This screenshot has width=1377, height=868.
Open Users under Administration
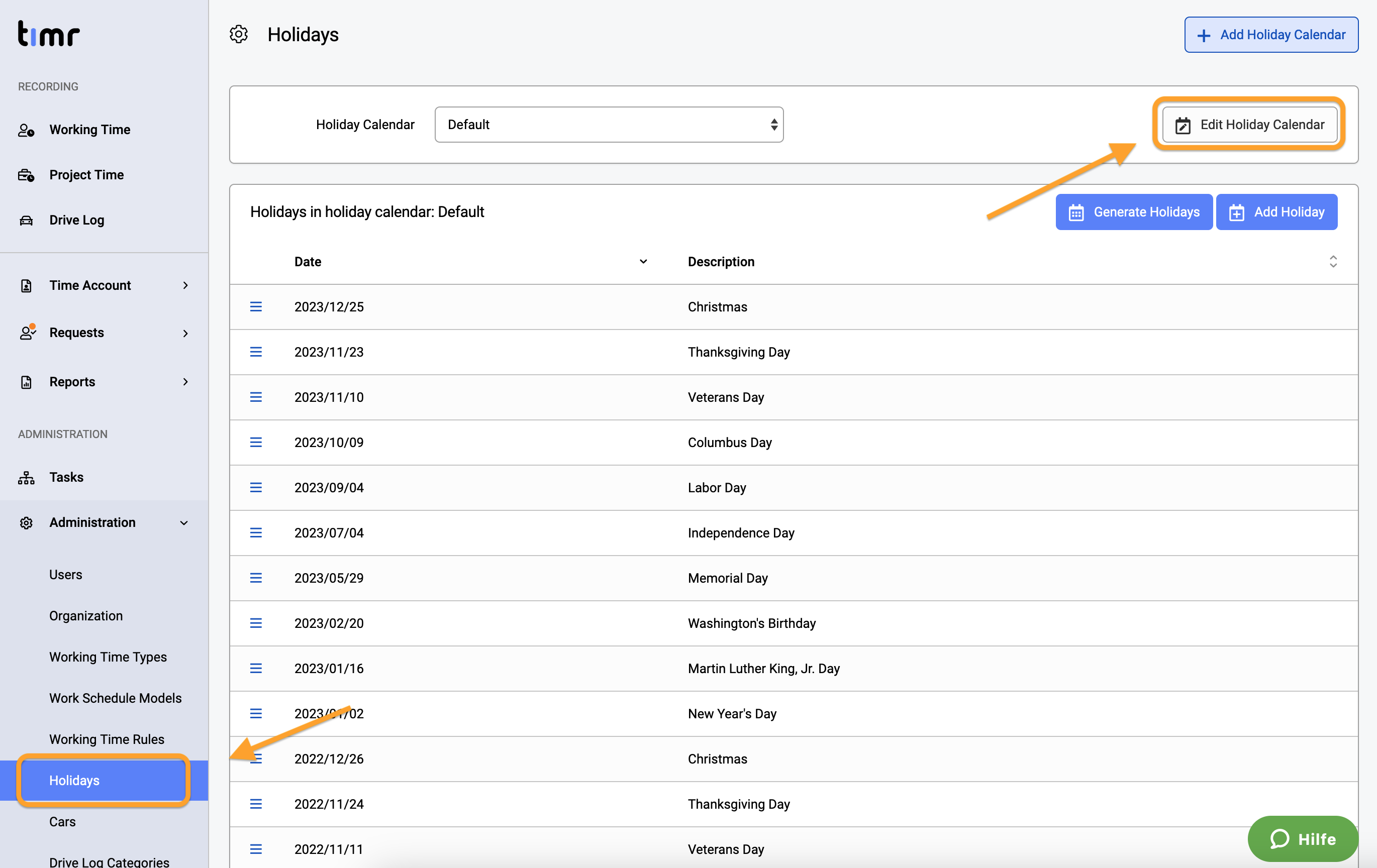(x=66, y=575)
